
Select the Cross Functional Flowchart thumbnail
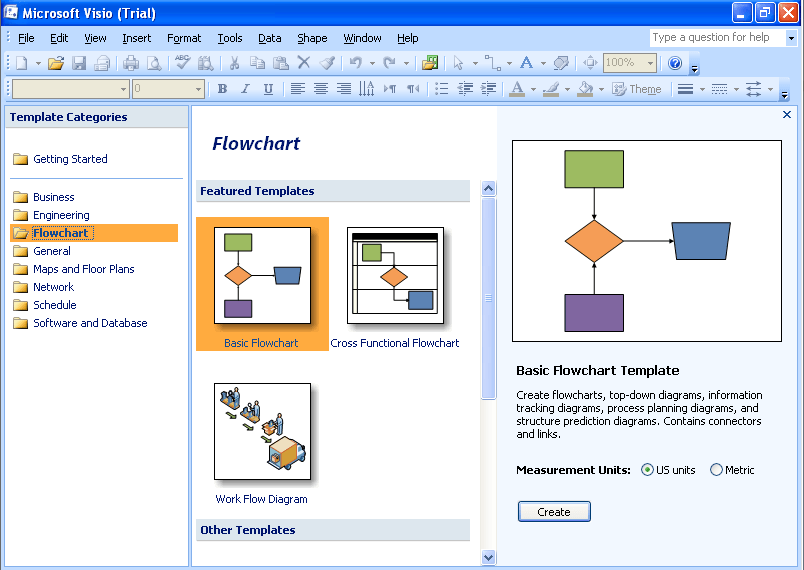pos(395,276)
